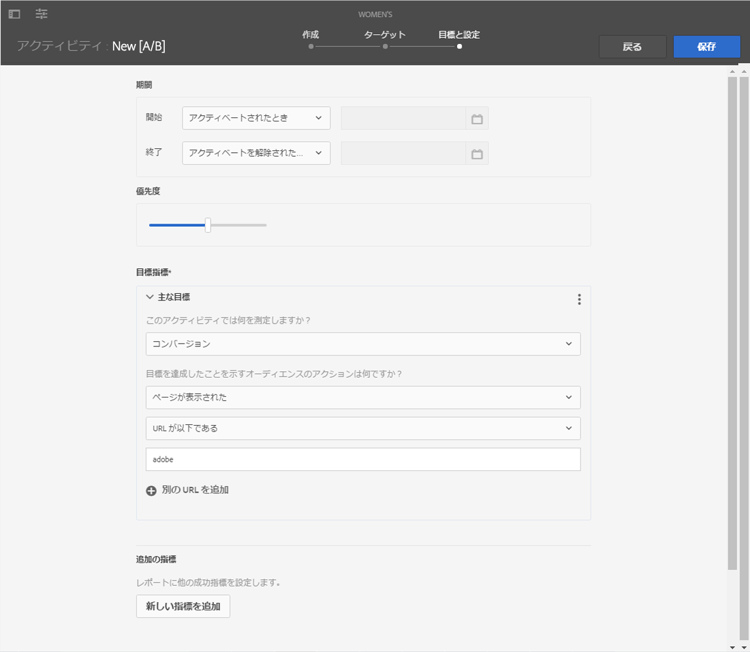Viewport: 750px width, 652px height.
Task: Click the end date input field
Action: [403, 154]
